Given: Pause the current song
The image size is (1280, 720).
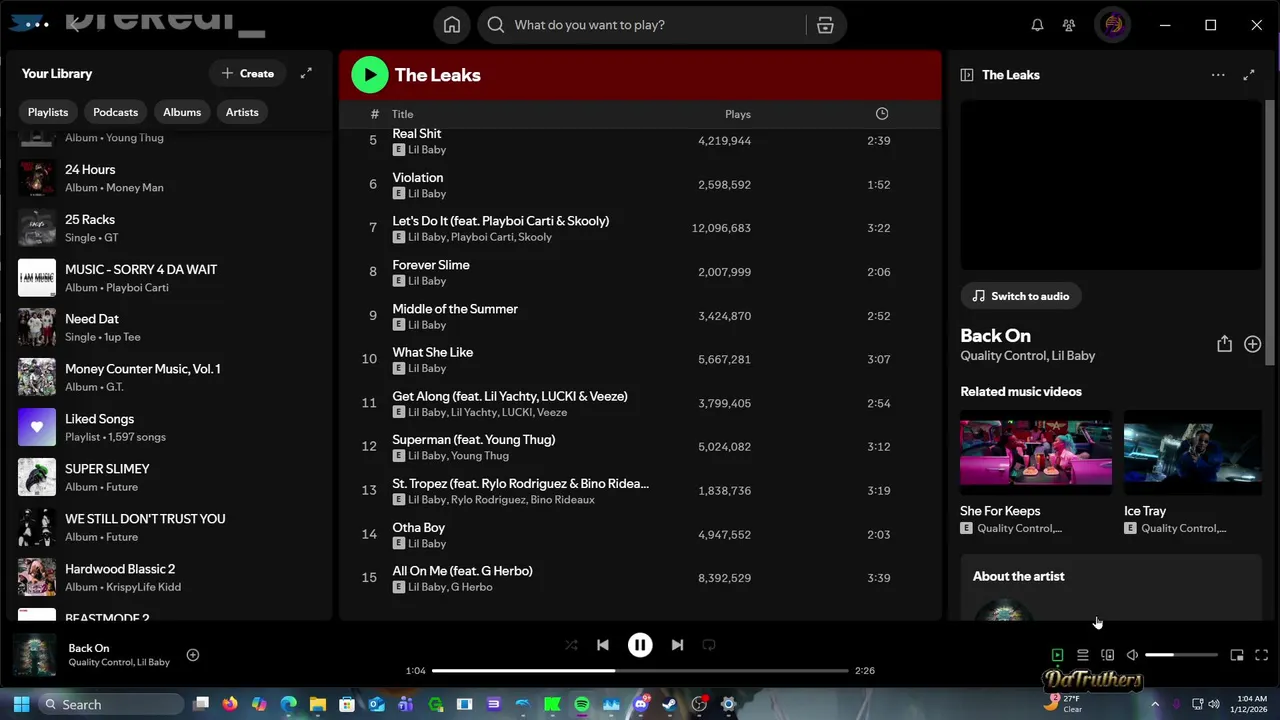Looking at the screenshot, I should (640, 645).
